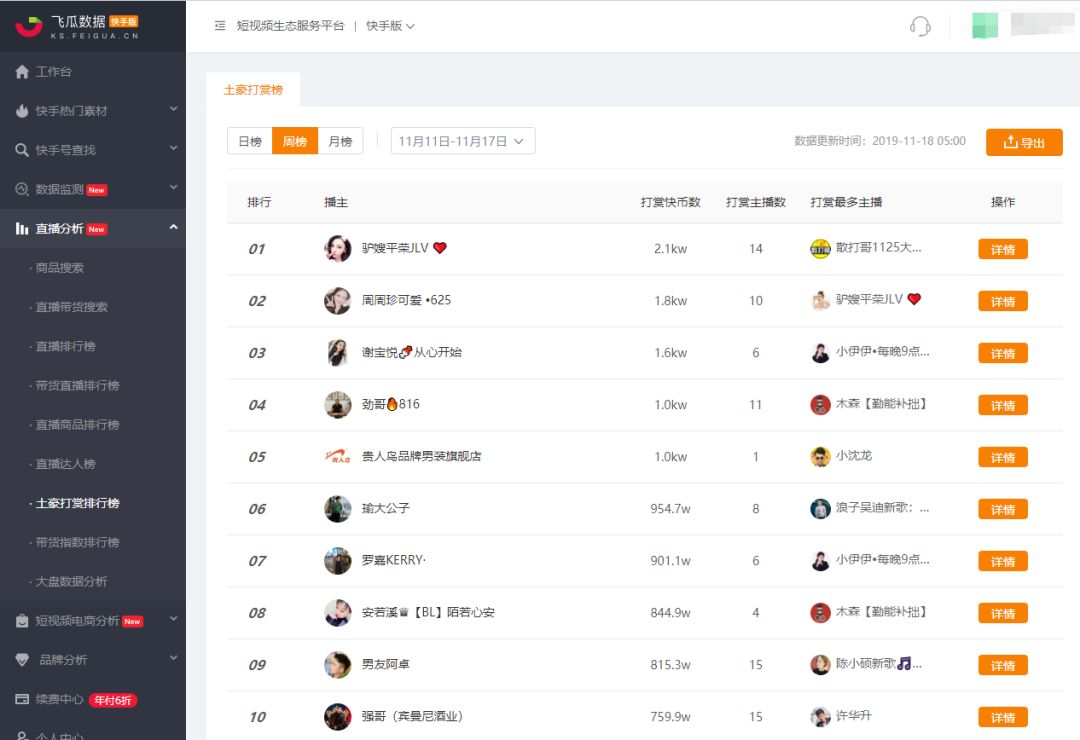Image resolution: width=1080 pixels, height=740 pixels.
Task: Click the 飞瓜数据 logo
Action: click(x=75, y=25)
